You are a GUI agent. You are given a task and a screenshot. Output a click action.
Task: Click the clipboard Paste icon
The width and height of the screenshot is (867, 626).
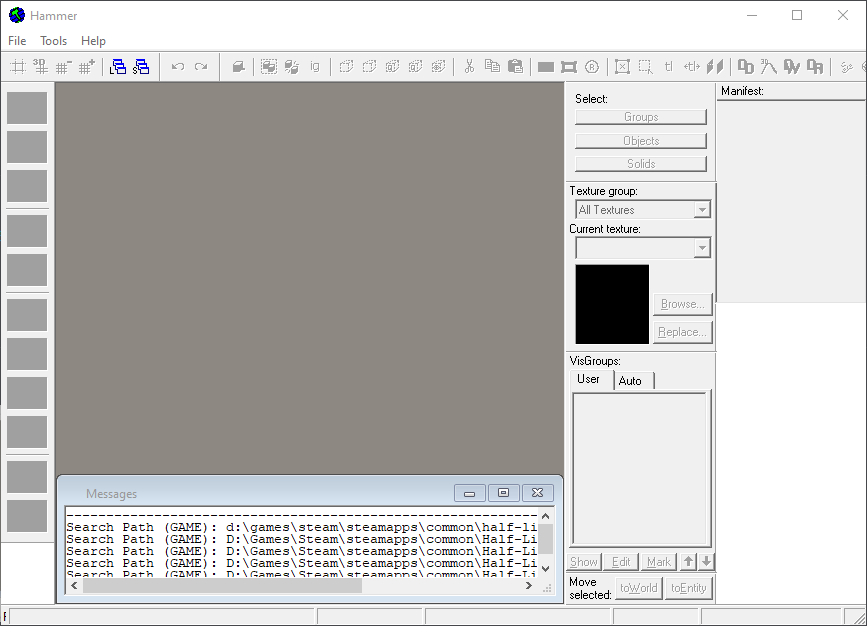pos(515,67)
